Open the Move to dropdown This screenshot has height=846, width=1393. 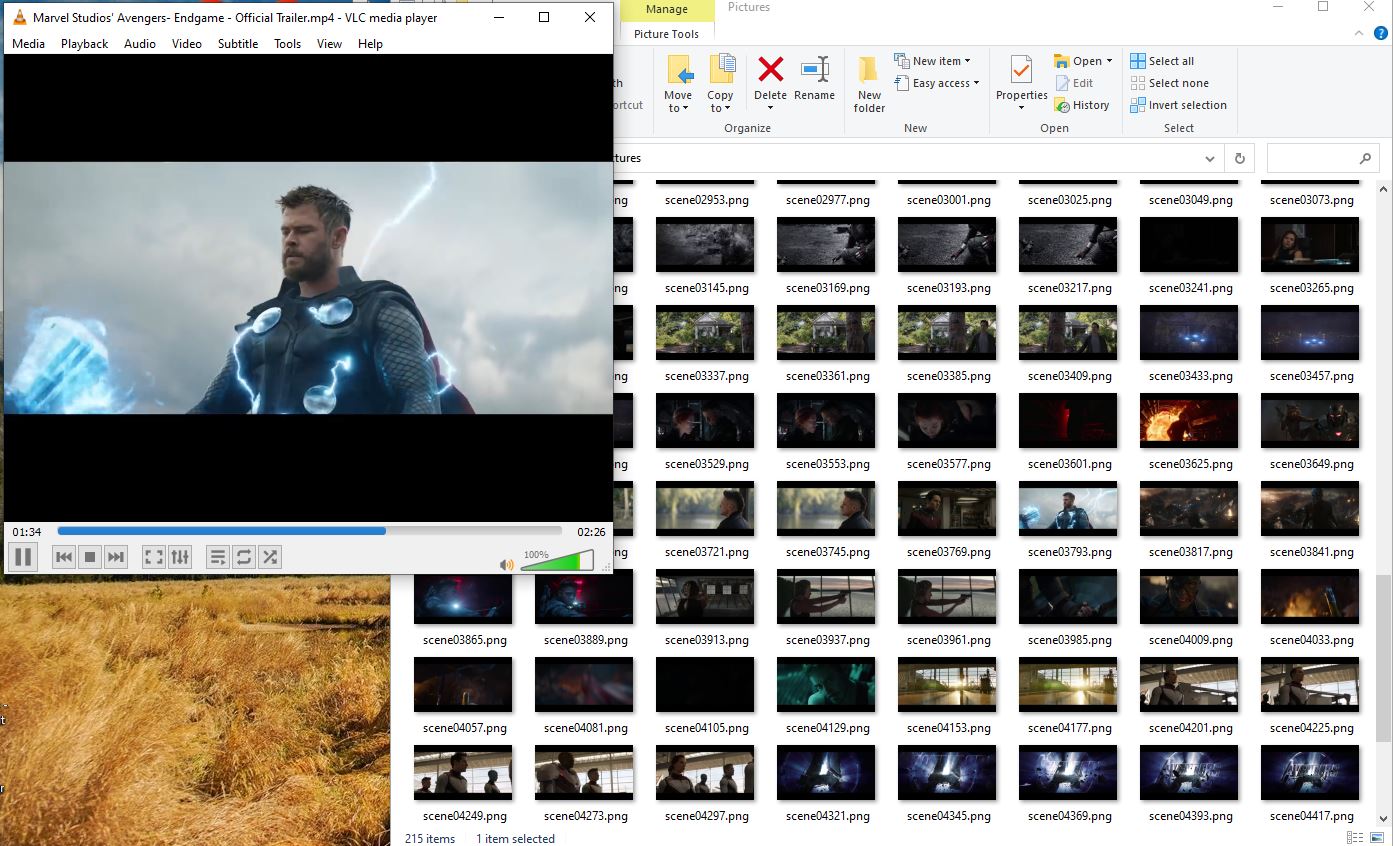678,84
